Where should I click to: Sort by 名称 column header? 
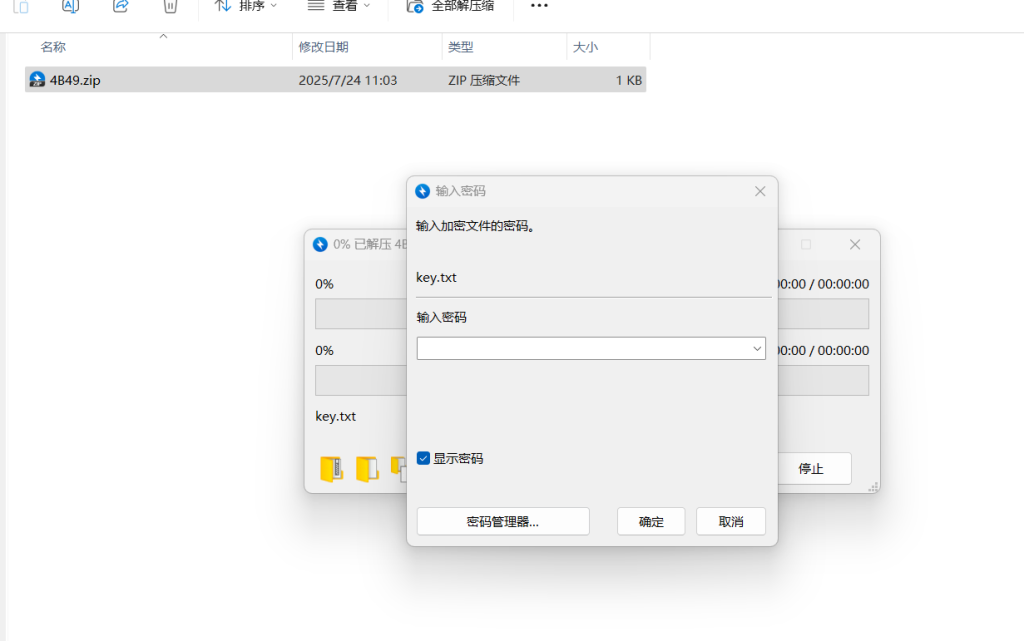(x=53, y=47)
